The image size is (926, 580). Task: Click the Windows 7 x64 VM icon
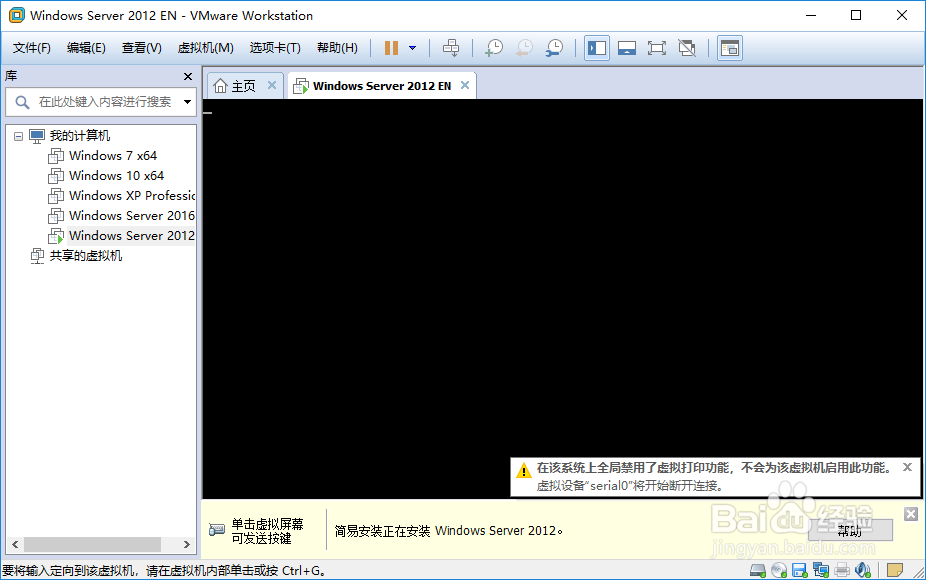pos(56,156)
